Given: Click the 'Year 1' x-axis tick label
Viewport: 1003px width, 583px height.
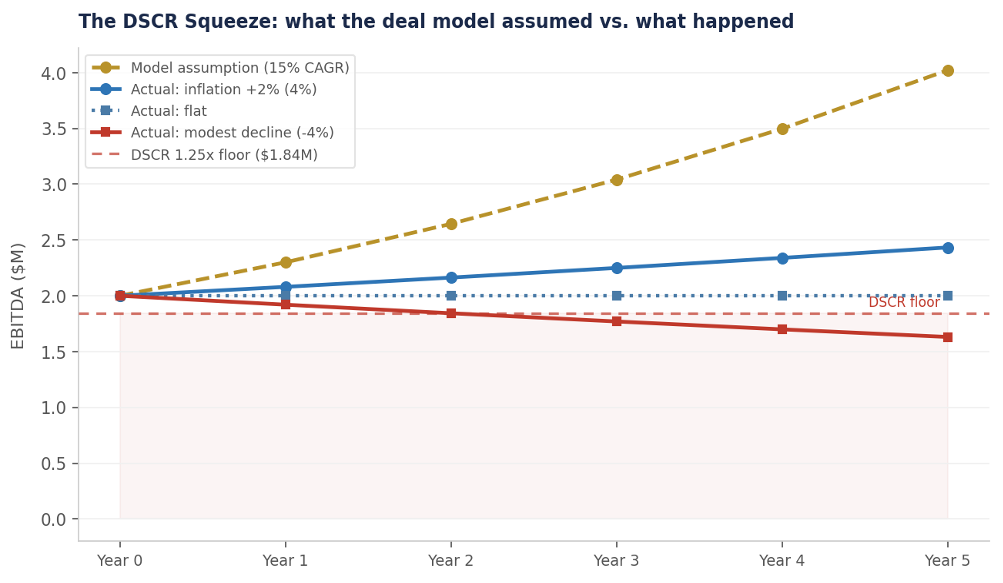Looking at the screenshot, I should click(x=286, y=561).
